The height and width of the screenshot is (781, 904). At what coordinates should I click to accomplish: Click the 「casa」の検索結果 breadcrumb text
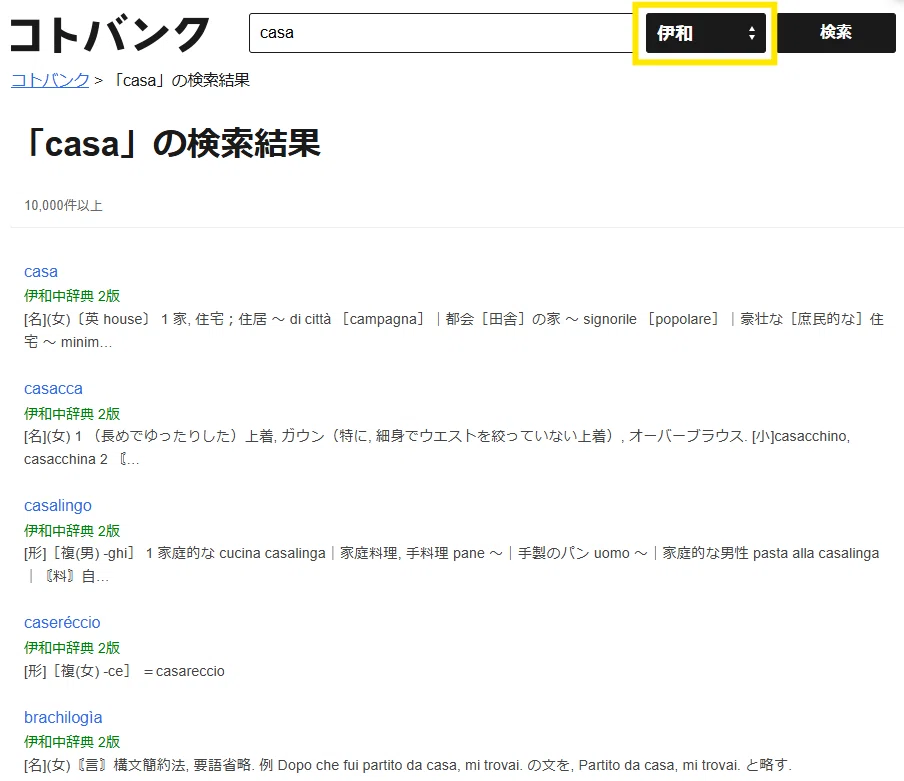[180, 80]
